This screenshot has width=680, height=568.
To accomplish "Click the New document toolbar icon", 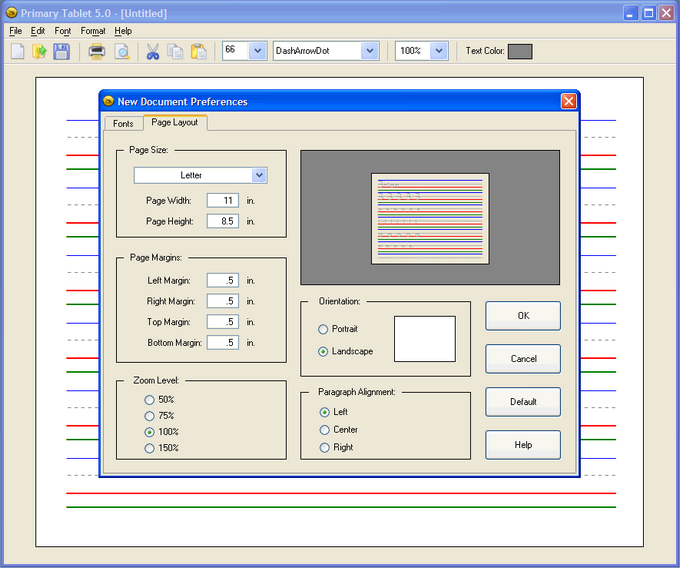I will point(17,51).
